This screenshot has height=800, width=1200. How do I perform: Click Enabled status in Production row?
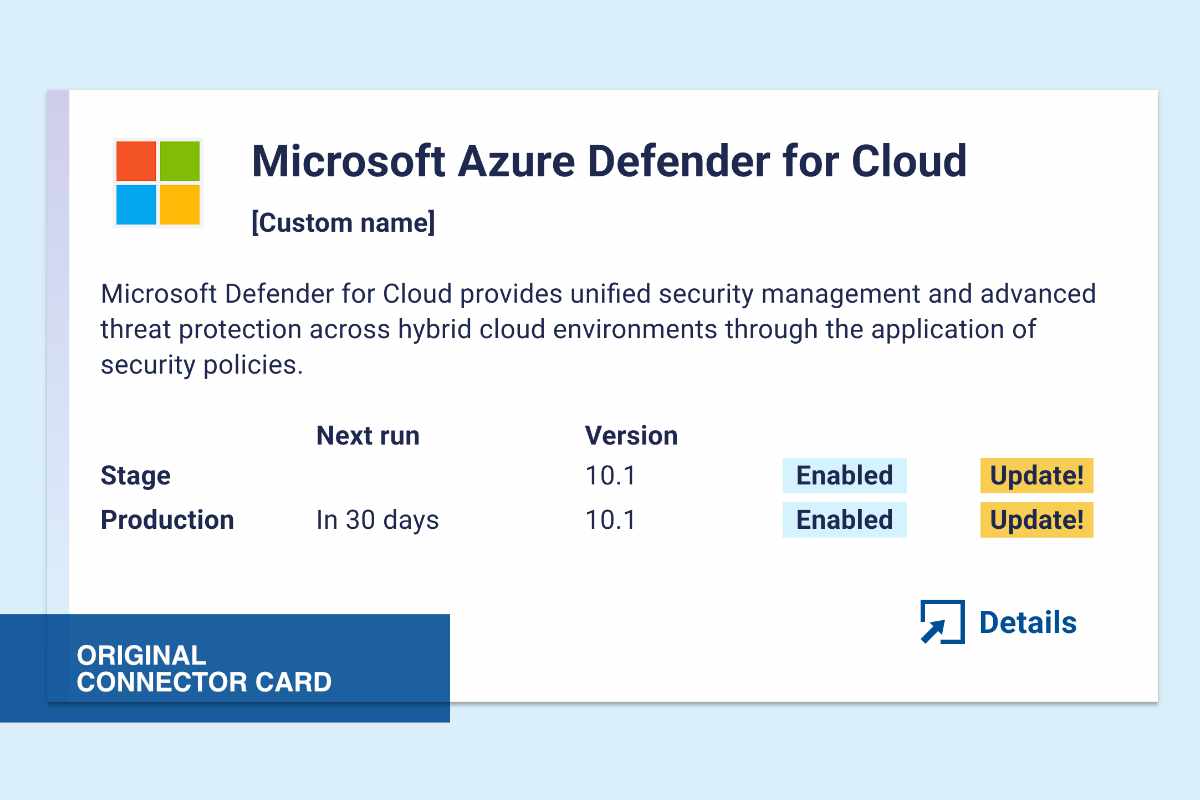[x=844, y=520]
